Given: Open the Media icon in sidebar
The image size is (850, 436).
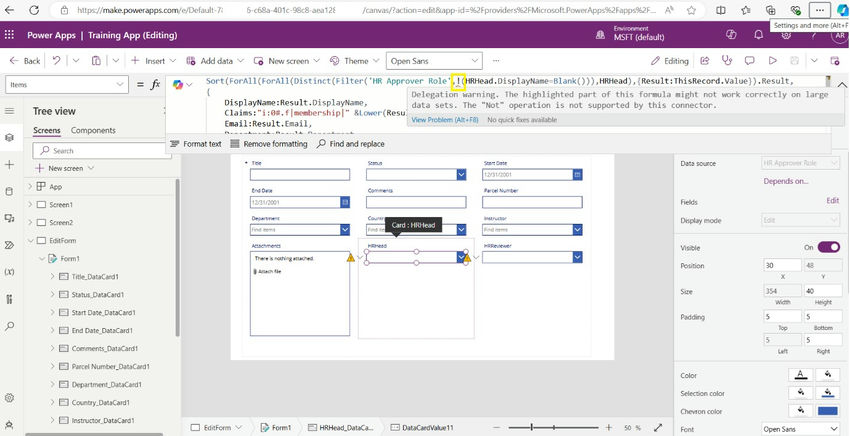Looking at the screenshot, I should (x=9, y=218).
